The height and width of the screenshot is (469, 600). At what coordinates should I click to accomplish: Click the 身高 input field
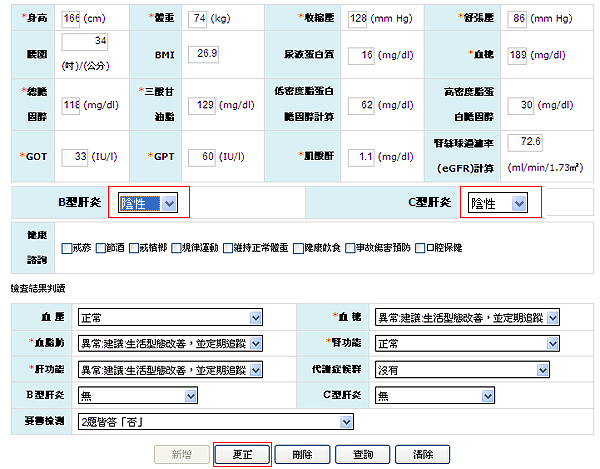pyautogui.click(x=71, y=20)
